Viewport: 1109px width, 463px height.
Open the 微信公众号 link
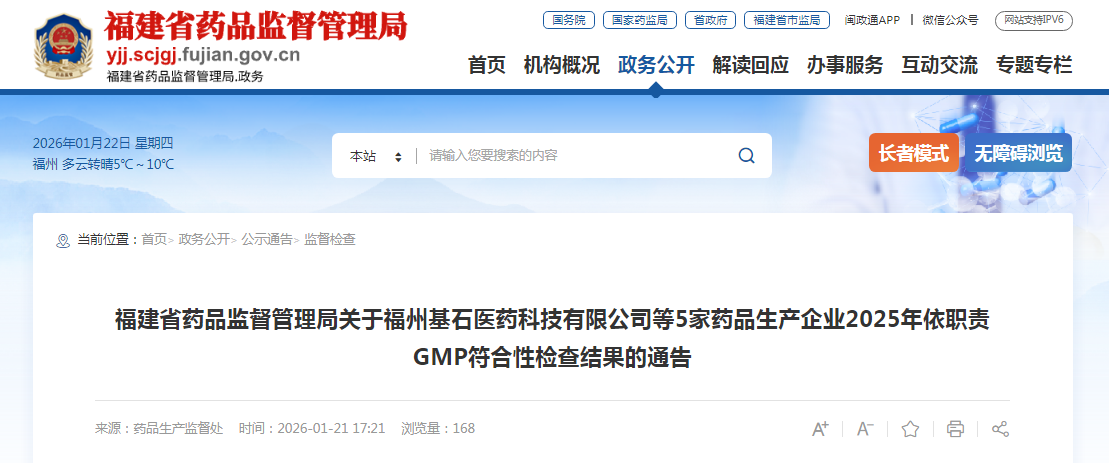tap(950, 20)
